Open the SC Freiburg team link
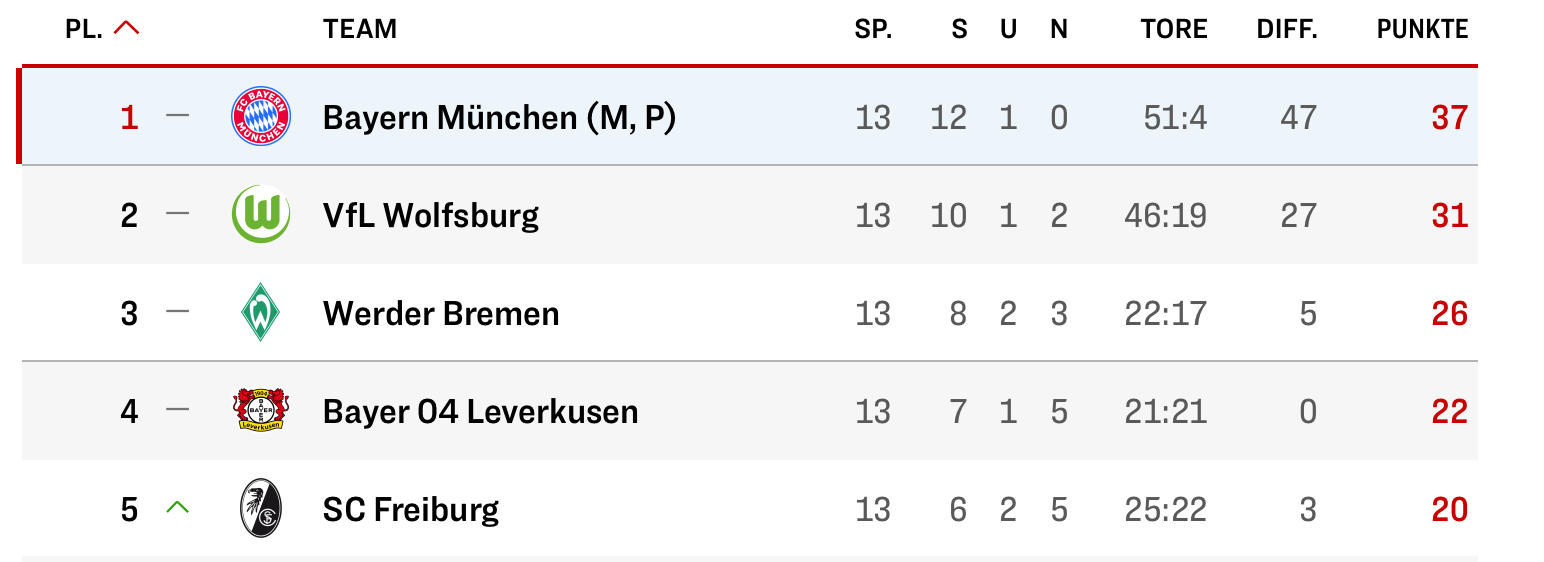Screen dimensions: 1544x562 411,510
